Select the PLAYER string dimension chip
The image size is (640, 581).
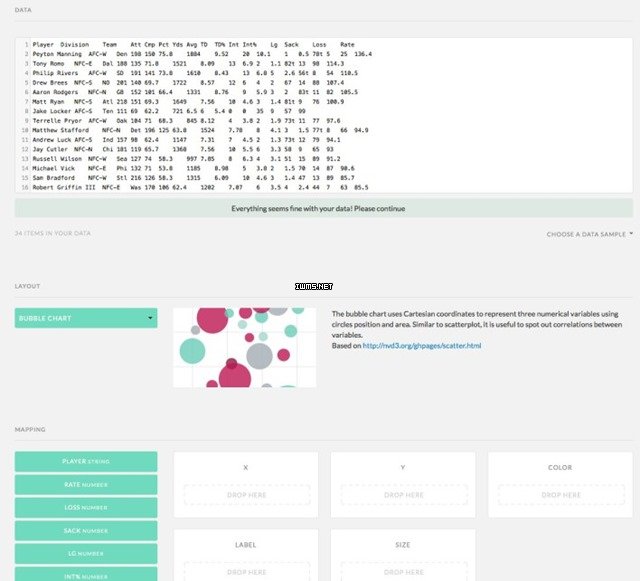86,462
